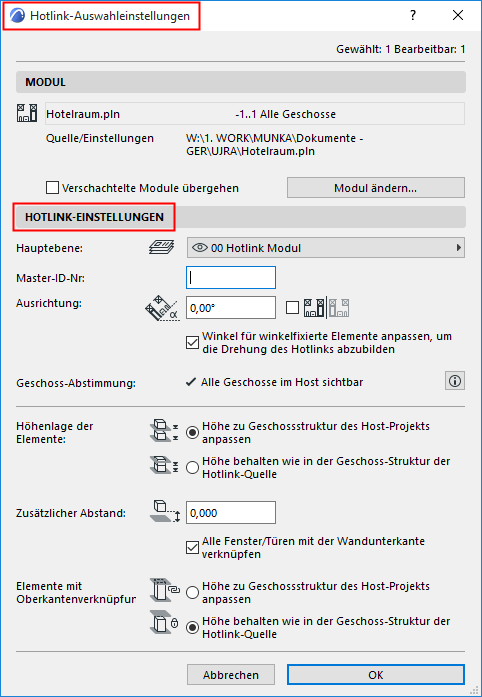
Task: Click Abbrechen to cancel
Action: click(x=231, y=675)
